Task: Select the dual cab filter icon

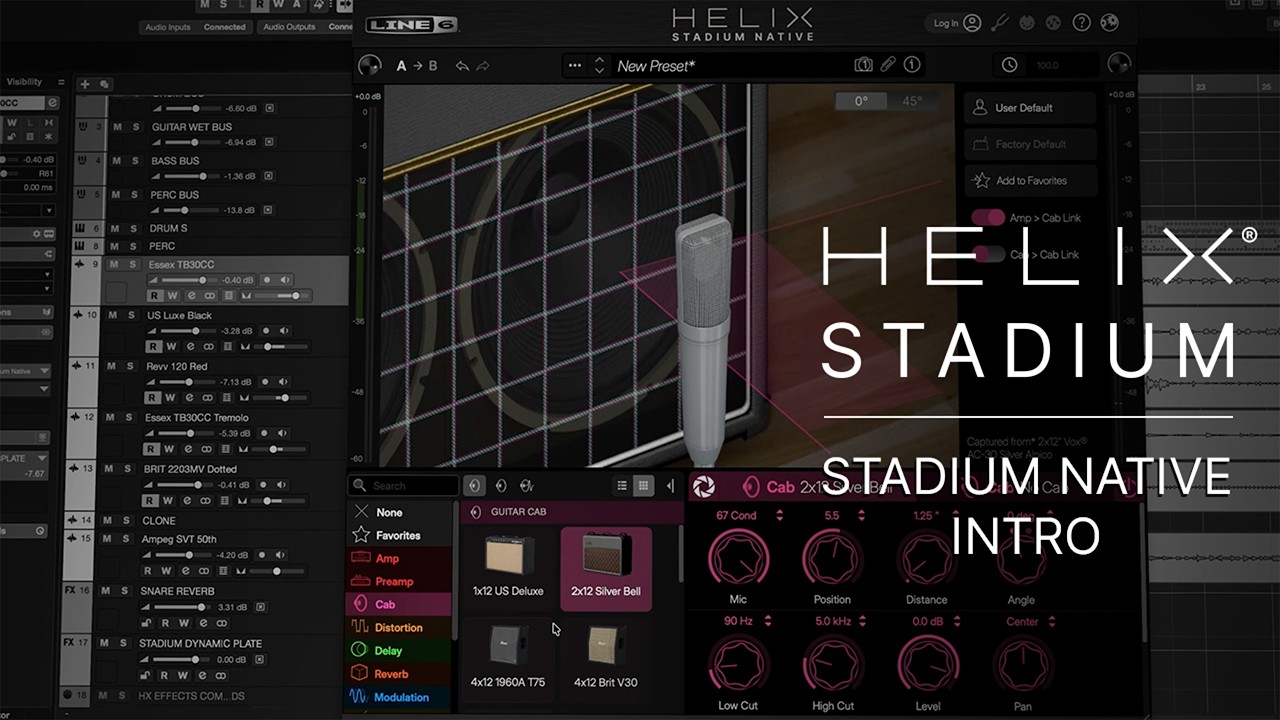Action: (501, 486)
